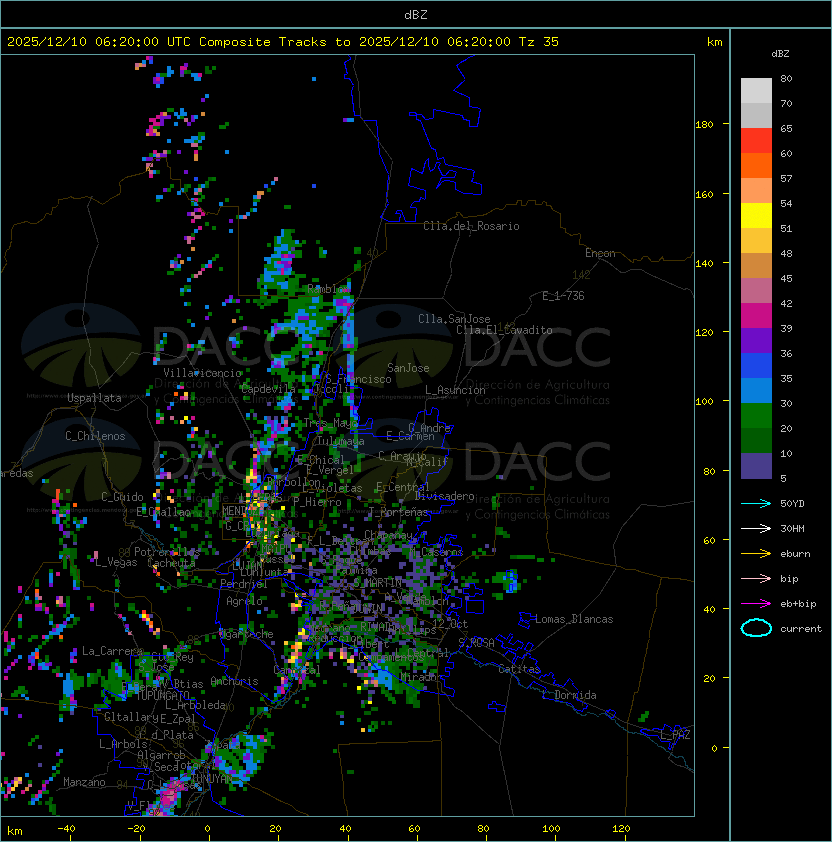
Task: Pick the light blue 30-35 dBZ swatch
Action: [x=756, y=390]
